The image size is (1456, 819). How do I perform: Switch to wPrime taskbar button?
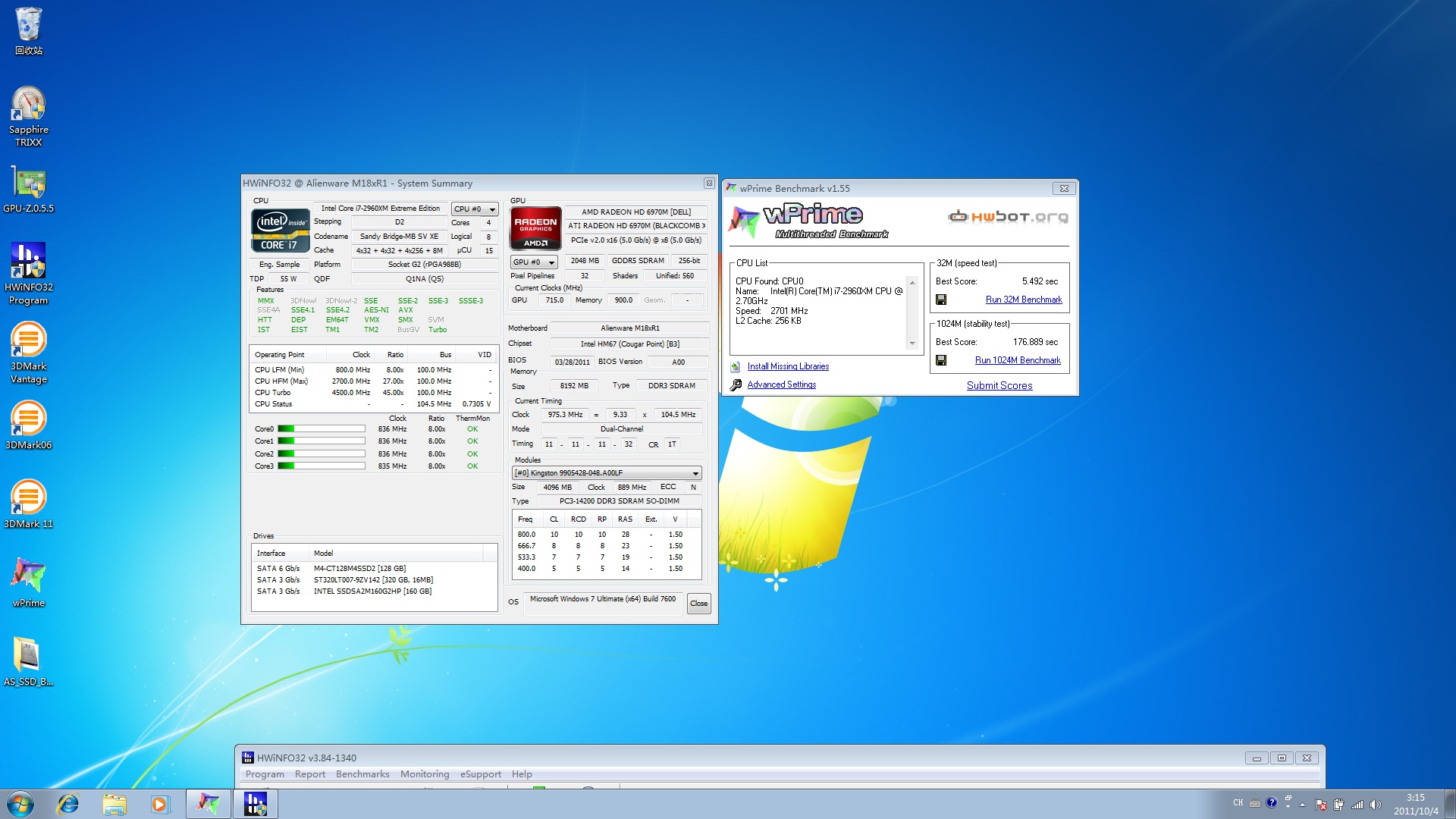click(209, 804)
